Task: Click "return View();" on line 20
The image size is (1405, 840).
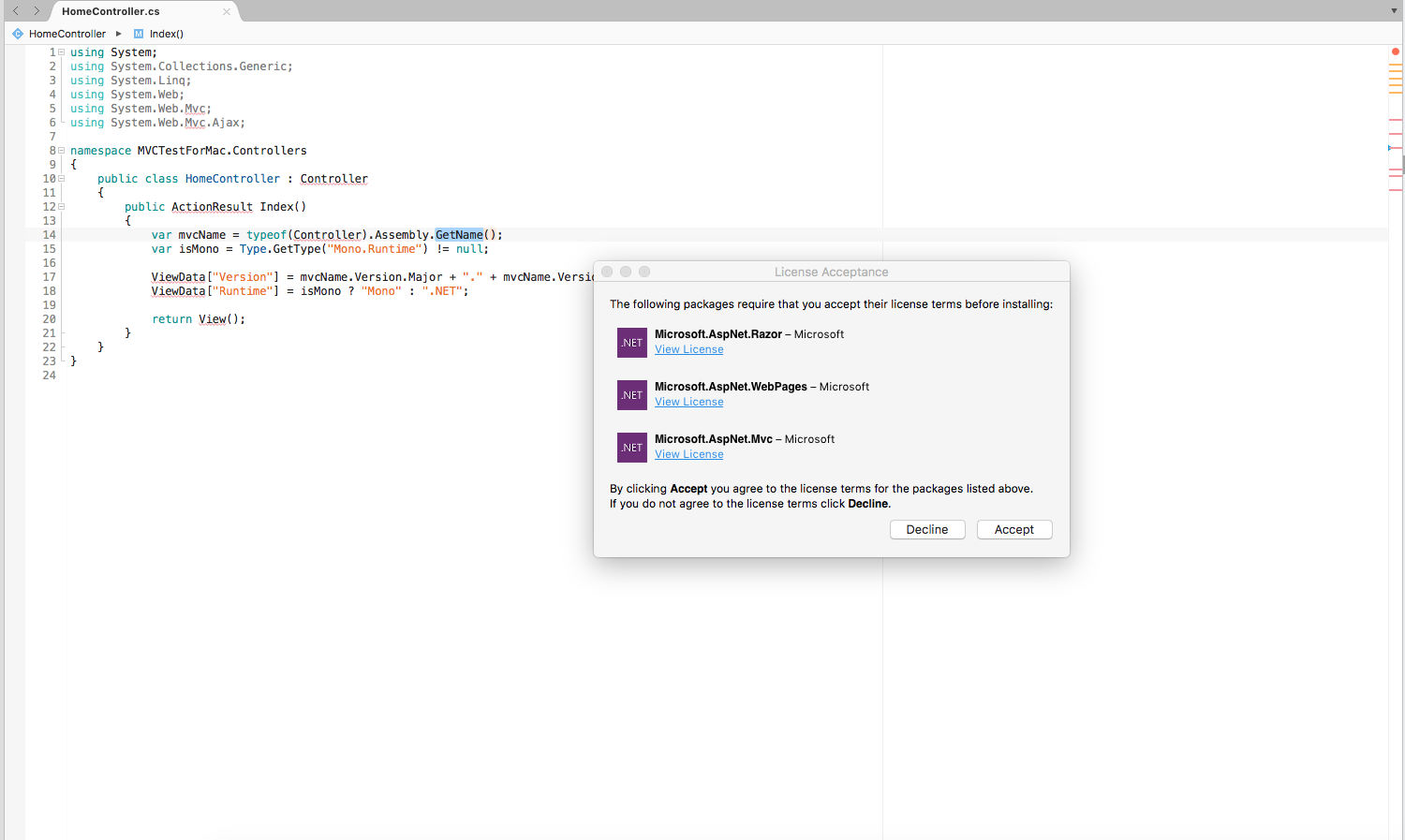Action: (x=199, y=319)
